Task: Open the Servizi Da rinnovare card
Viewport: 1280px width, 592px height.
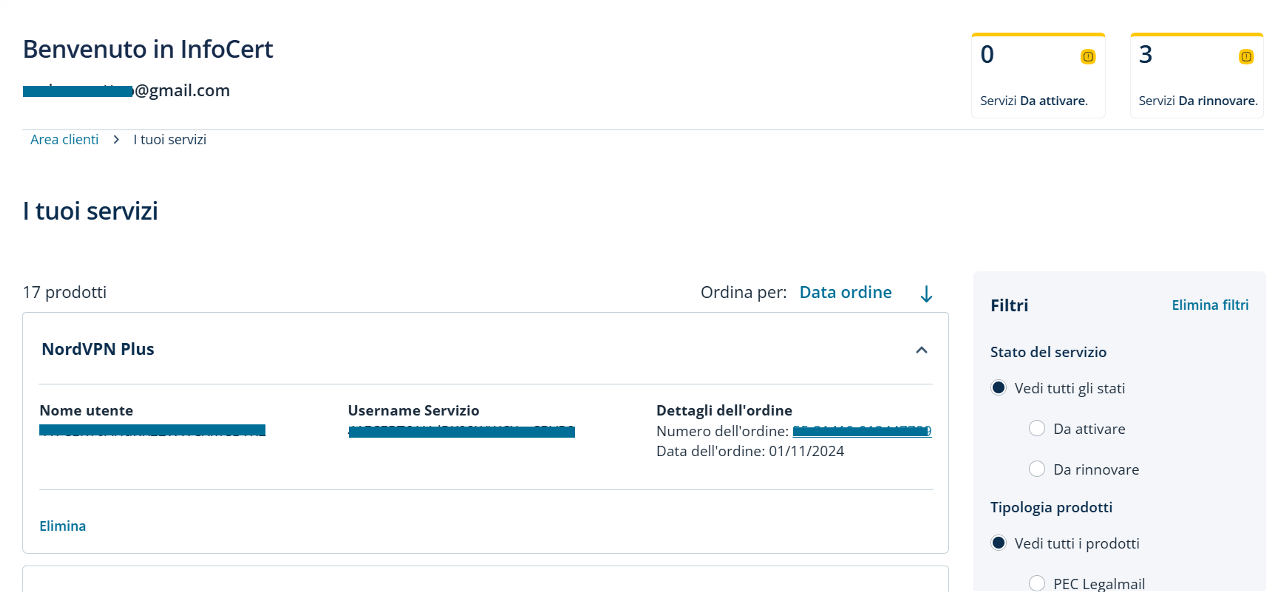Action: [1196, 76]
